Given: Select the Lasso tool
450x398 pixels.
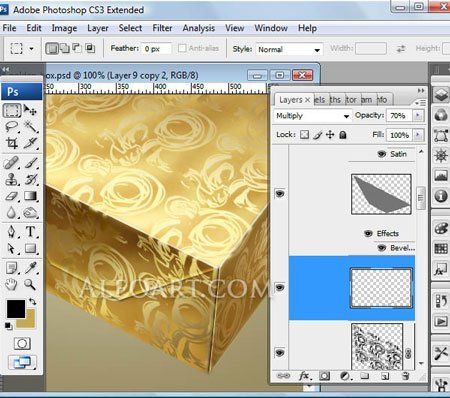Looking at the screenshot, I should point(12,127).
